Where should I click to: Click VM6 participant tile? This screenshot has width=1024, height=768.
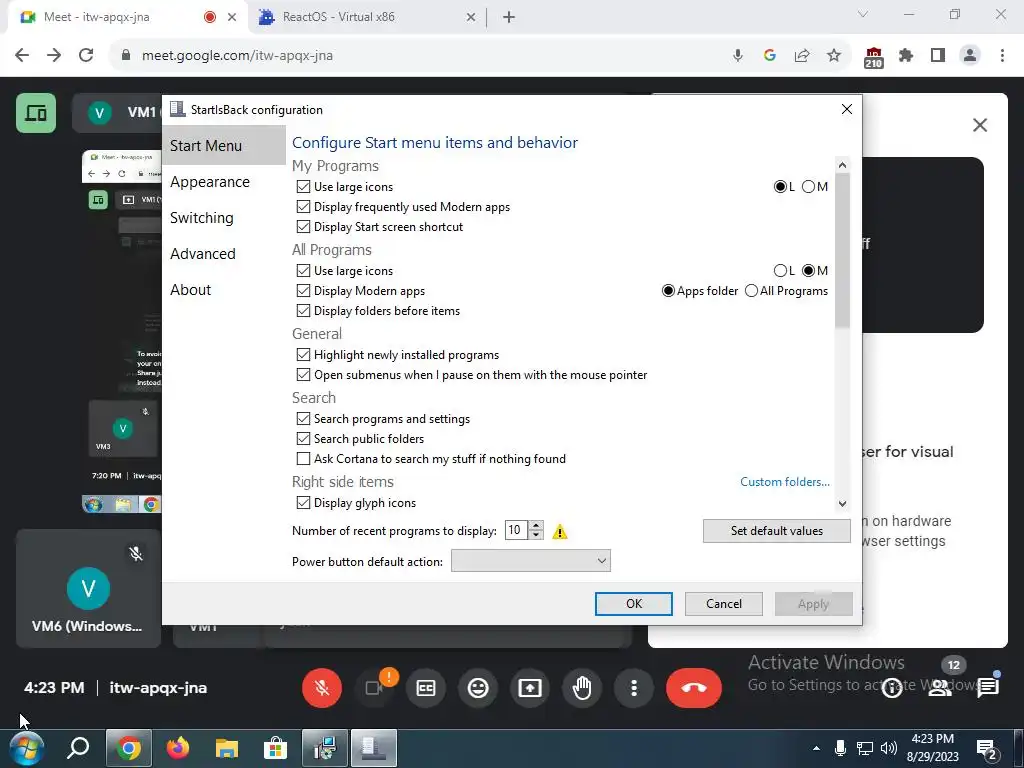88,588
